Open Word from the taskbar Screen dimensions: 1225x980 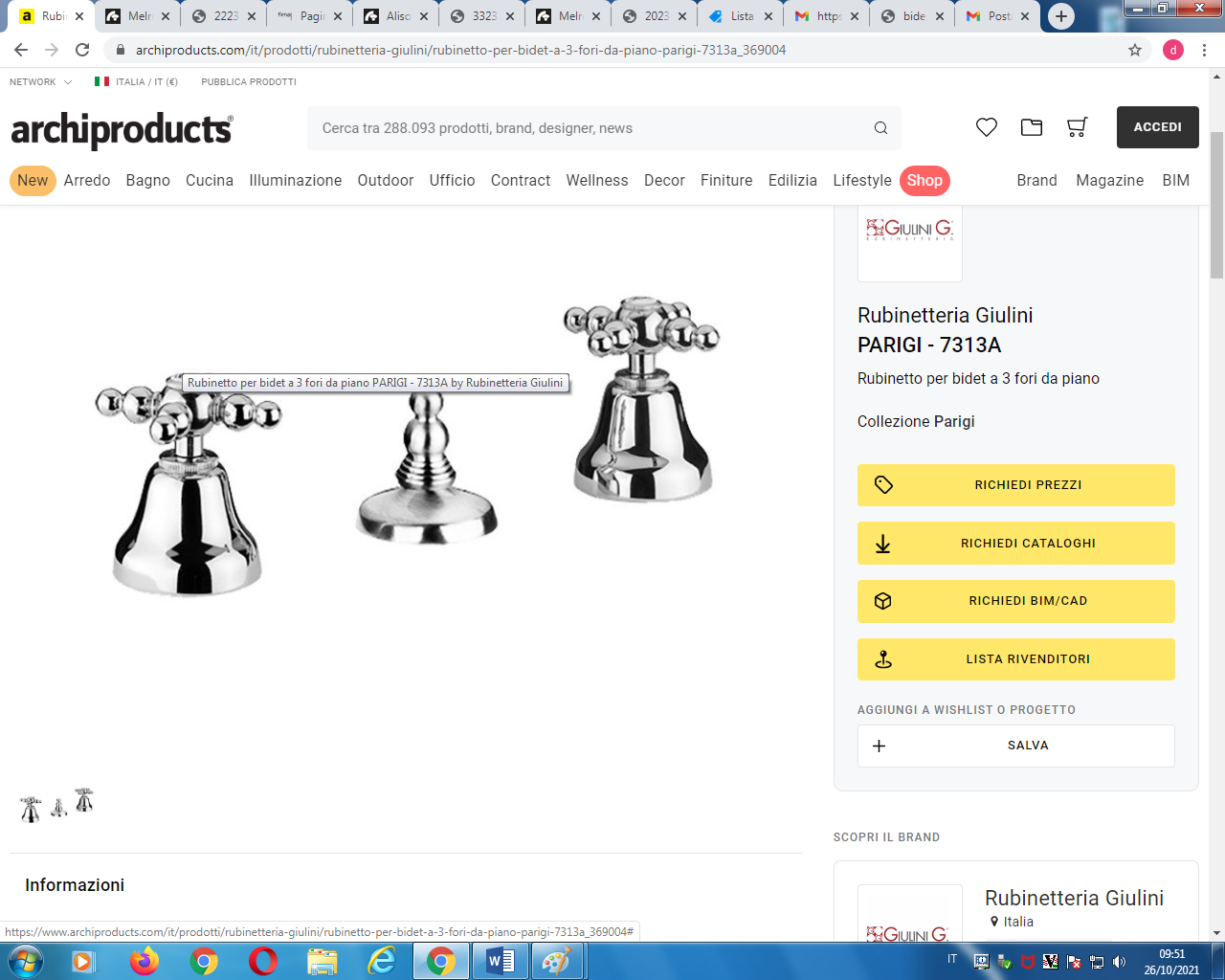(x=501, y=961)
